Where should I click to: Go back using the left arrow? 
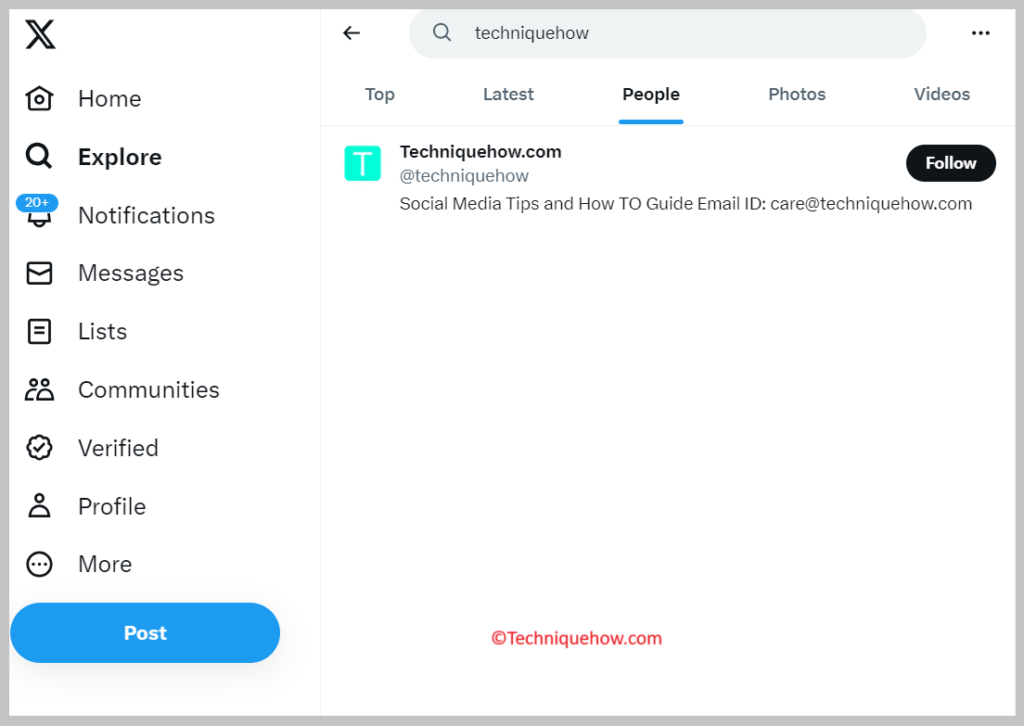click(351, 33)
